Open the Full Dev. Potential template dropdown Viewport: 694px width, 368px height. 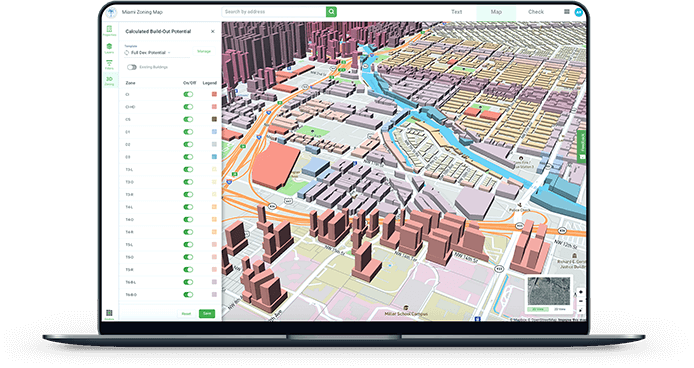pos(157,53)
